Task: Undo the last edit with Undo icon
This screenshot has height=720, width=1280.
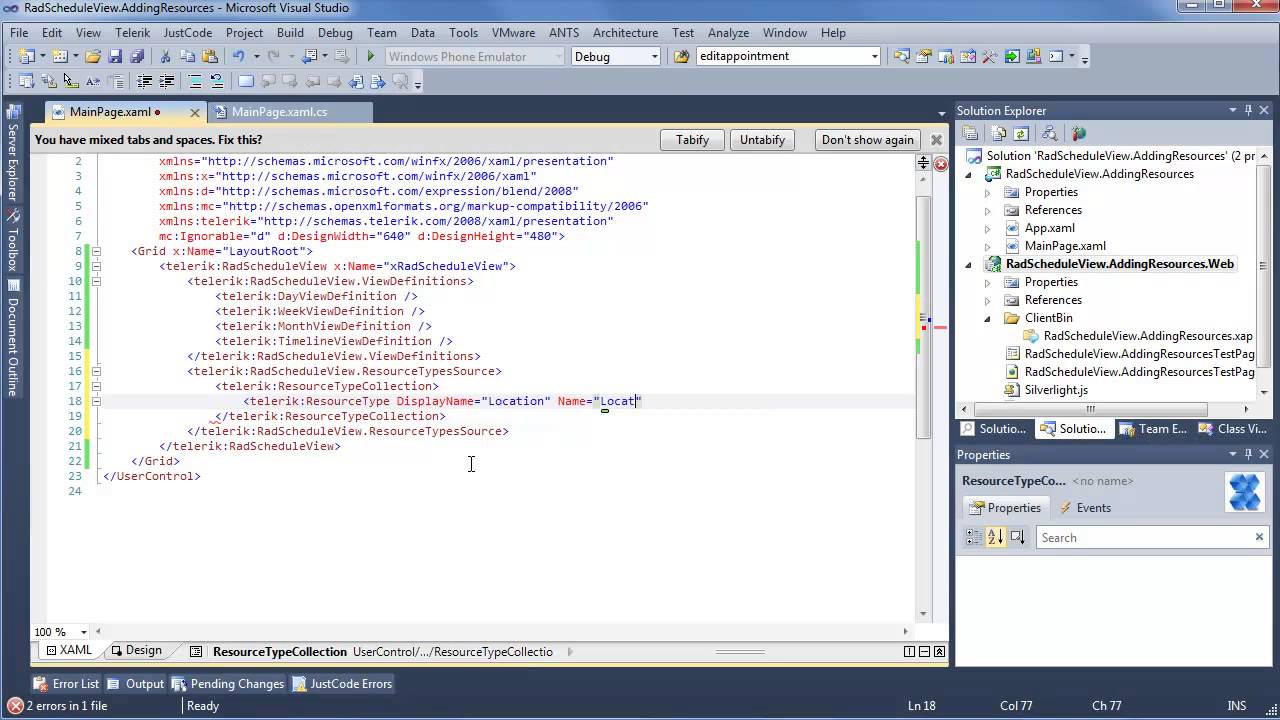Action: click(x=239, y=57)
